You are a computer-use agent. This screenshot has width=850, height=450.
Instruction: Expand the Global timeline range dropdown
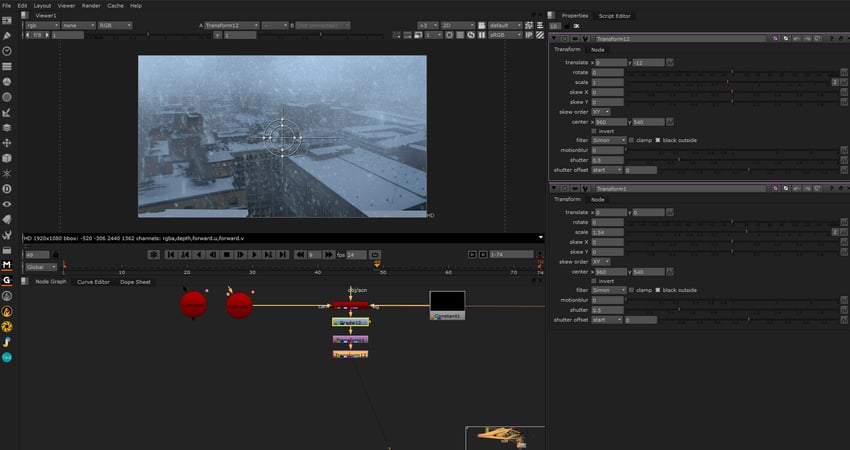point(40,267)
